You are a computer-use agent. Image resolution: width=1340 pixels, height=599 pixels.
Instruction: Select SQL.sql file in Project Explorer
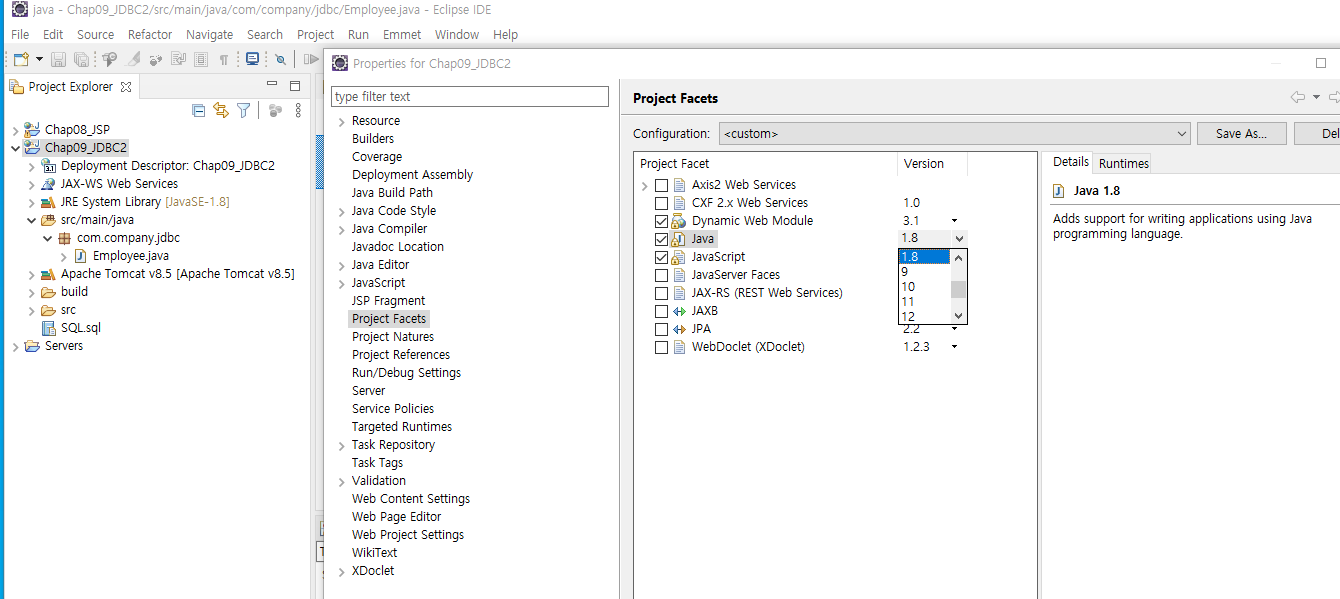point(81,328)
